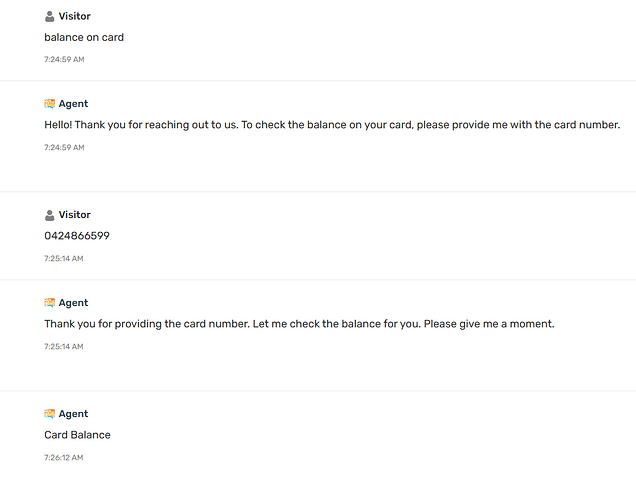The image size is (636, 500).
Task: Click the second Visitor name label
Action: point(75,215)
